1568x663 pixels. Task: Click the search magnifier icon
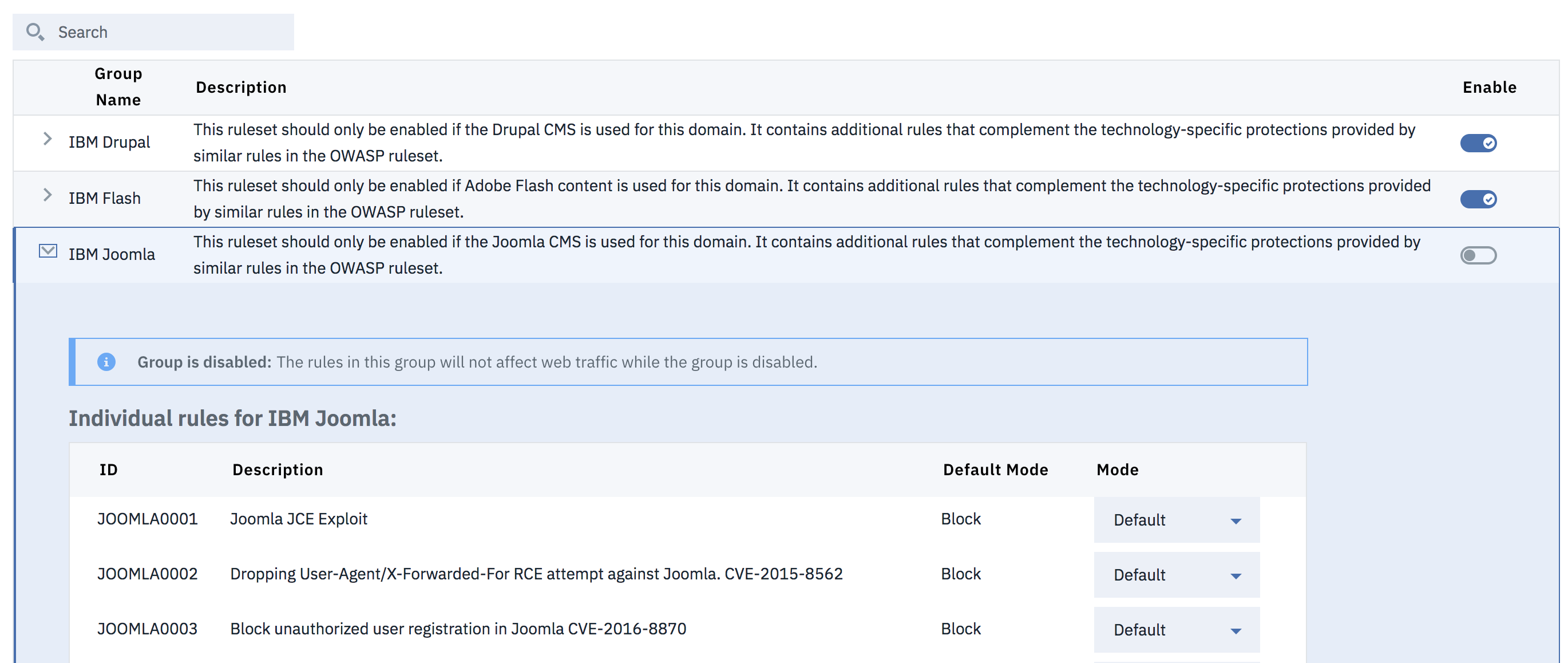click(x=35, y=31)
